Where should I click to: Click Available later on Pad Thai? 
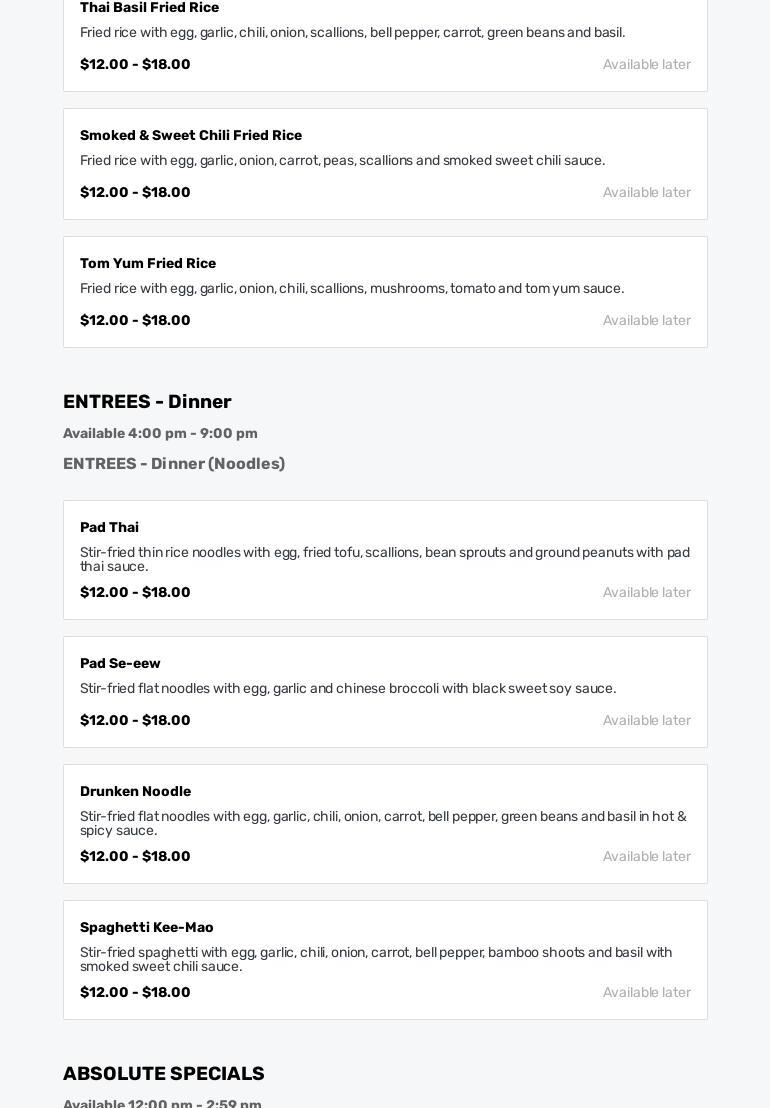point(646,592)
